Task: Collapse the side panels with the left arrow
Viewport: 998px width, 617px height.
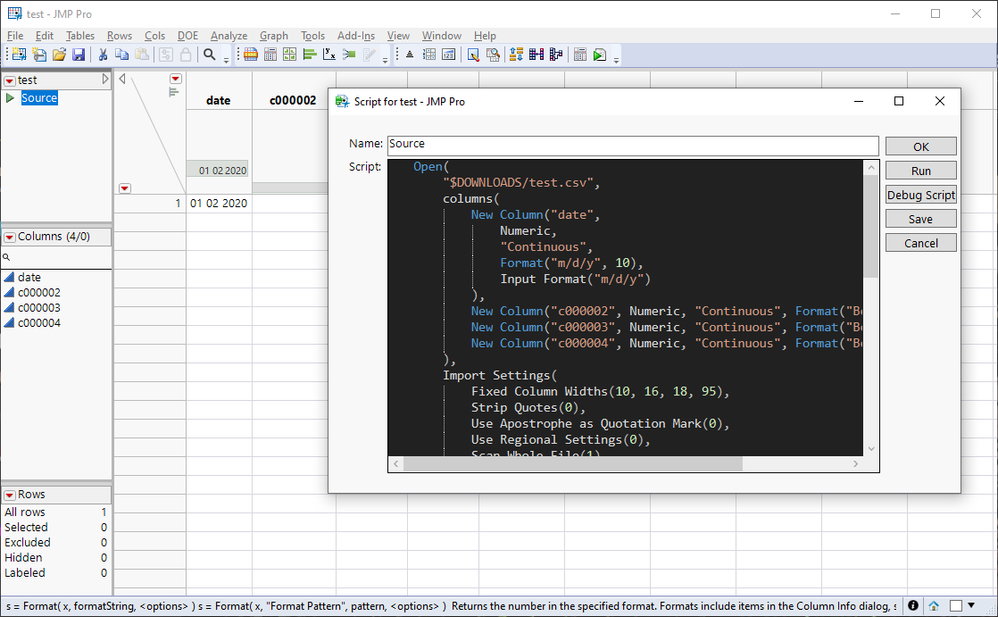Action: pos(122,79)
